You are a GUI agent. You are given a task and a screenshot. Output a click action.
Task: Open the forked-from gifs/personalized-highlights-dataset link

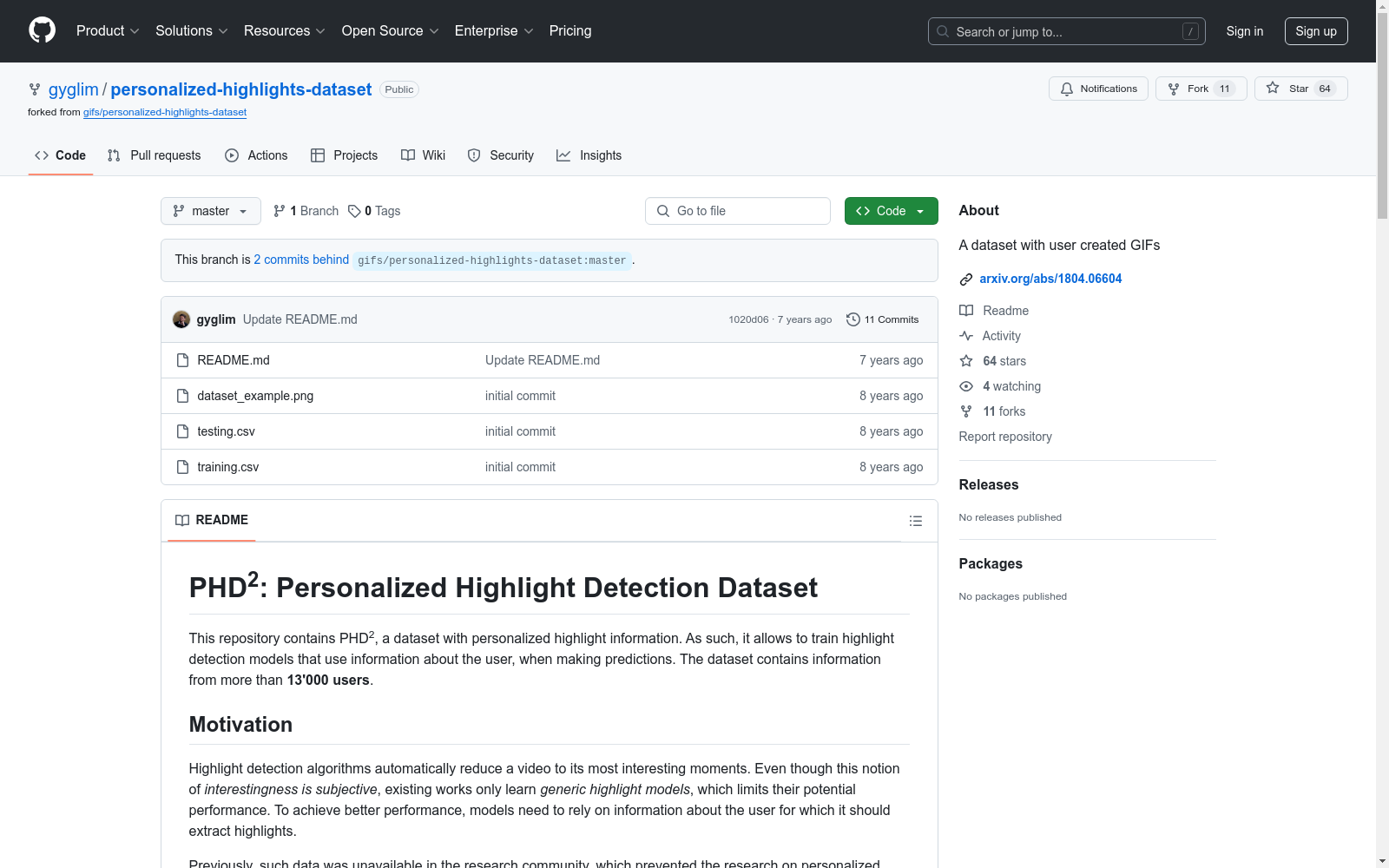(x=165, y=112)
